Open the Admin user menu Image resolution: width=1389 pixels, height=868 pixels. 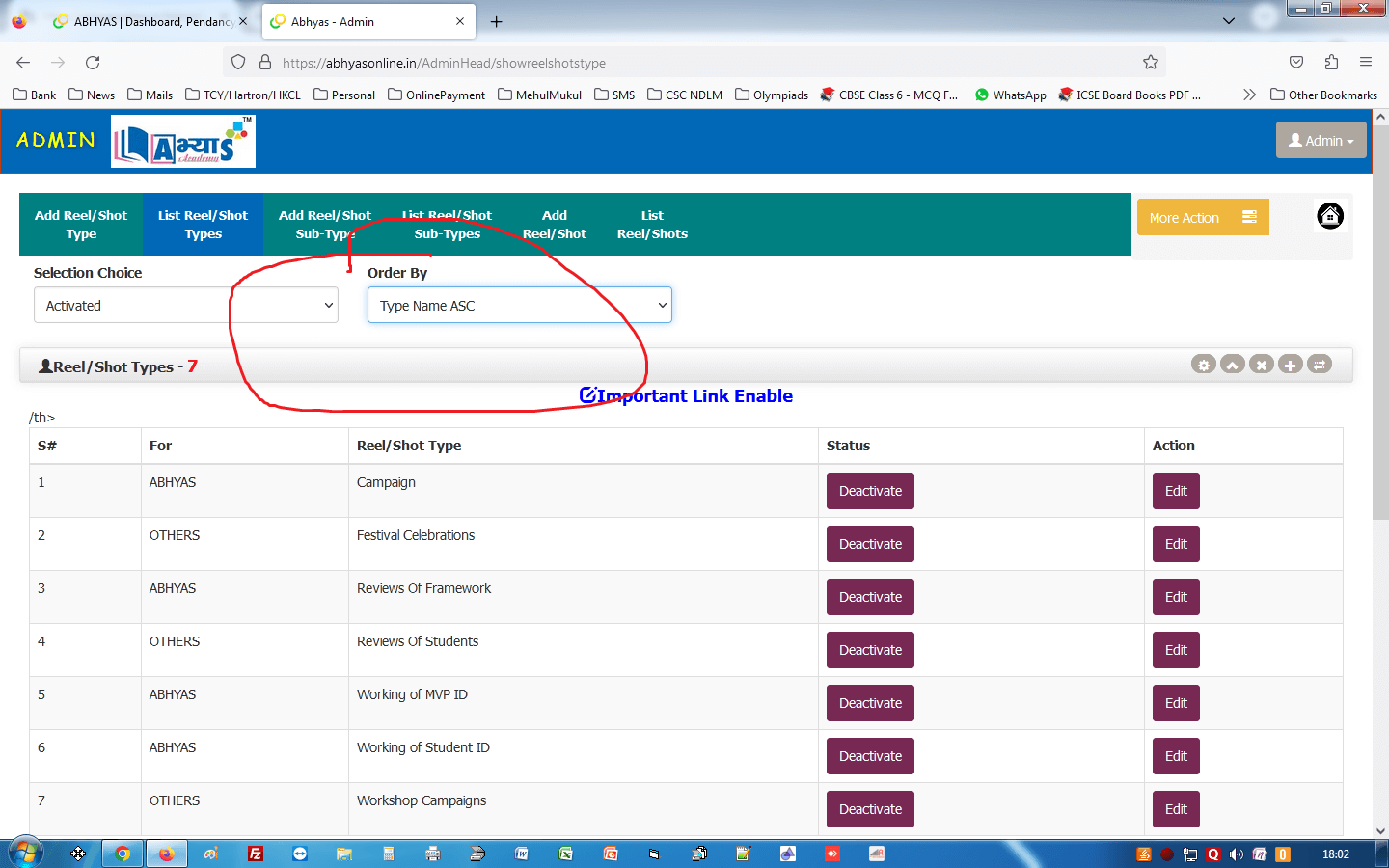(1321, 141)
